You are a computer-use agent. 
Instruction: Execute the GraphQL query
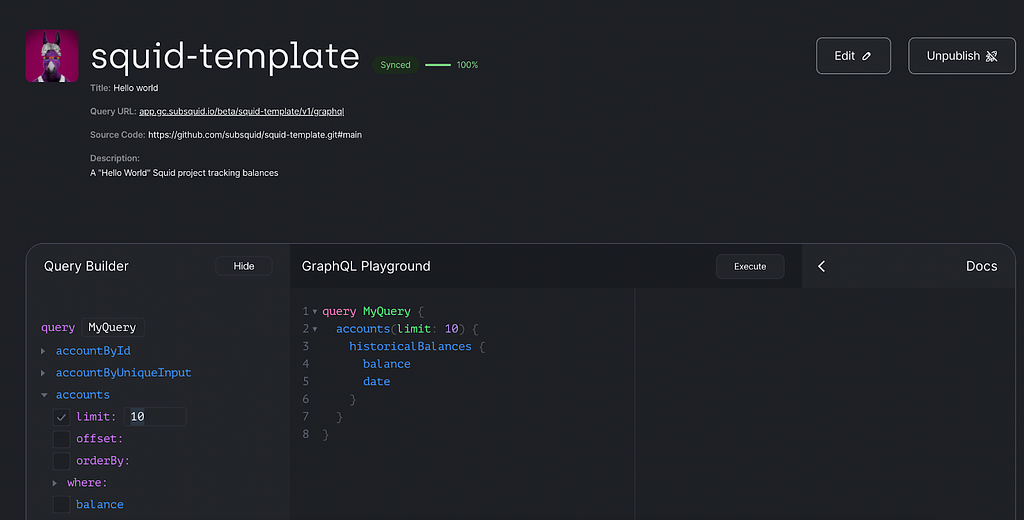[x=750, y=266]
